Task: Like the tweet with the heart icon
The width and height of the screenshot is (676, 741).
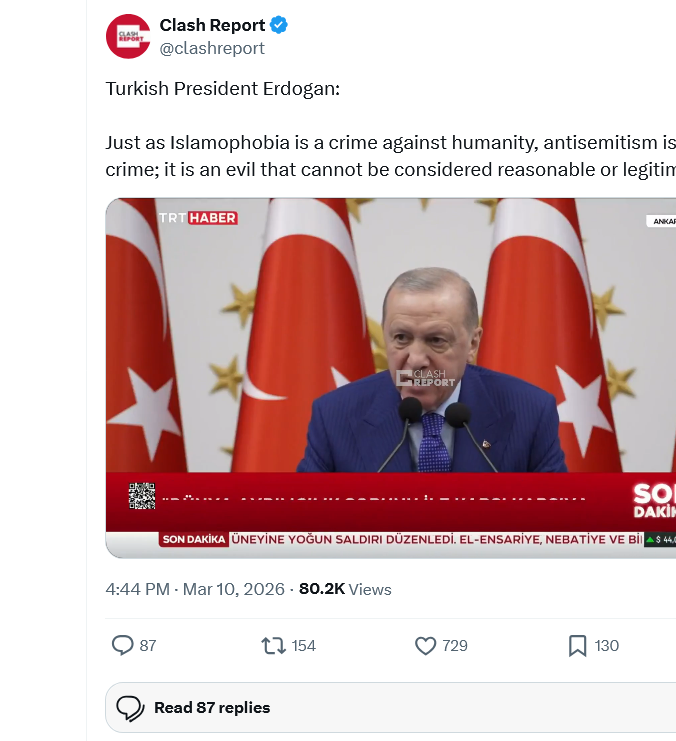Action: 425,646
